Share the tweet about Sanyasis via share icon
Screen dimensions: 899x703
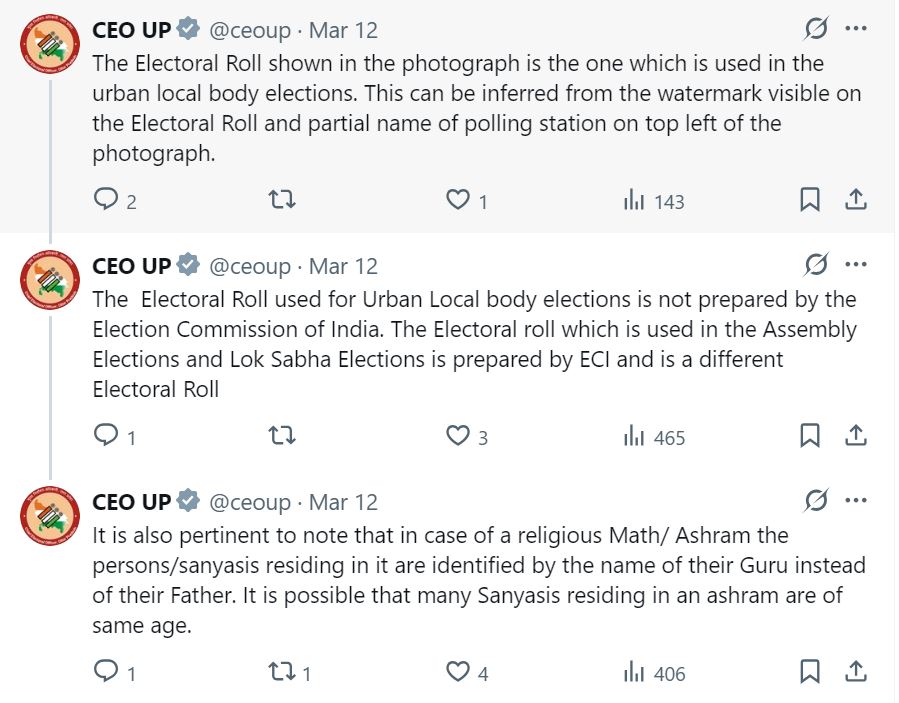[x=857, y=672]
